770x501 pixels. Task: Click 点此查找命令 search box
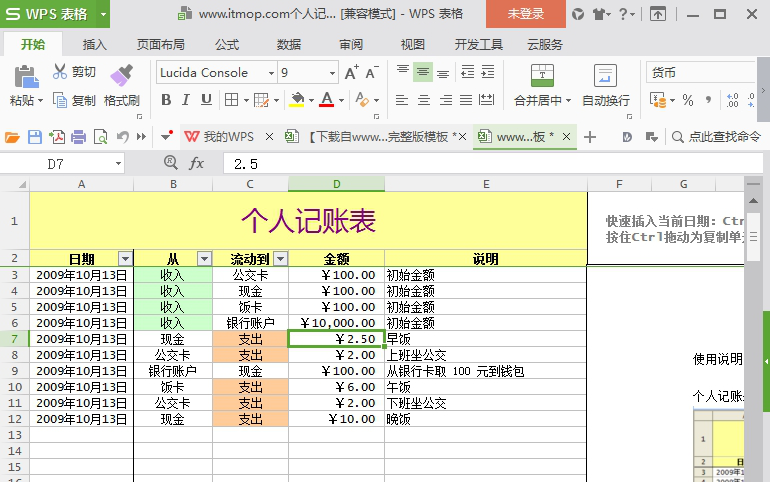[716, 137]
